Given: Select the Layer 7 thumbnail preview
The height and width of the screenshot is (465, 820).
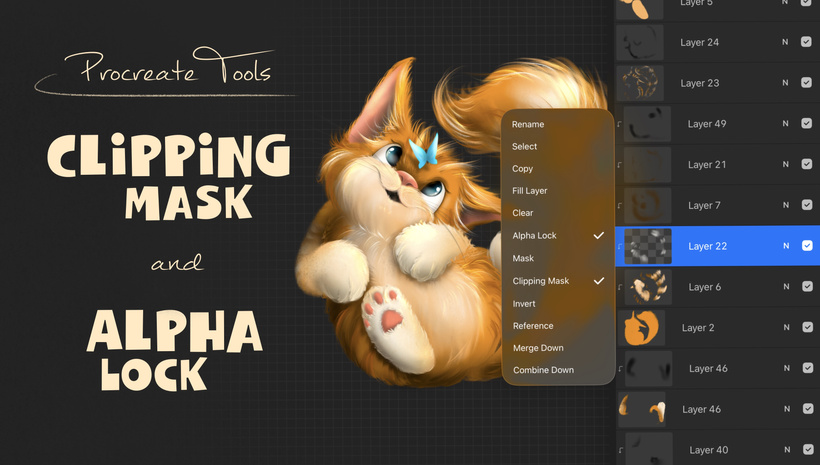Looking at the screenshot, I should (647, 206).
